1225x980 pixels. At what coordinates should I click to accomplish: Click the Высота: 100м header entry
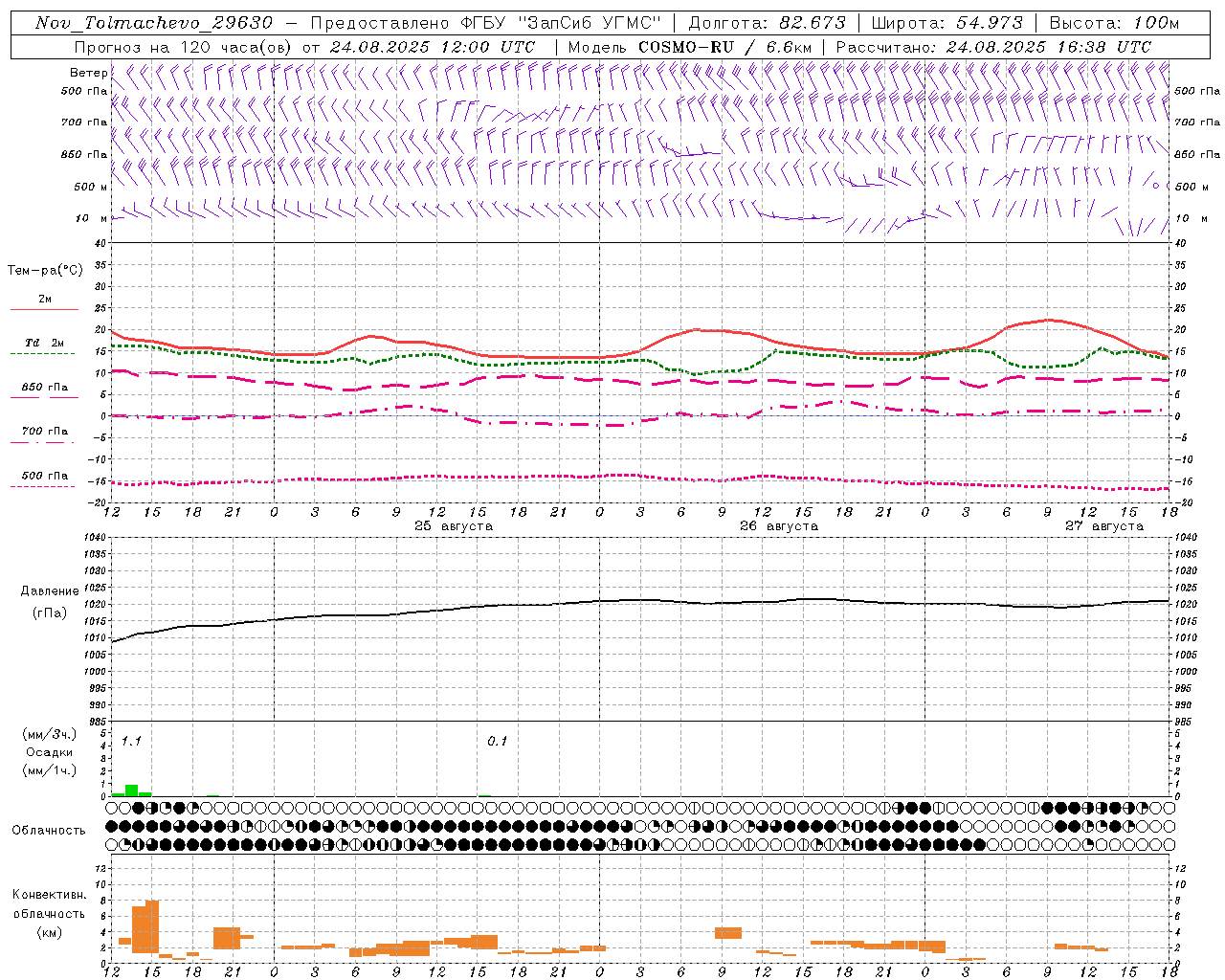pyautogui.click(x=1114, y=23)
